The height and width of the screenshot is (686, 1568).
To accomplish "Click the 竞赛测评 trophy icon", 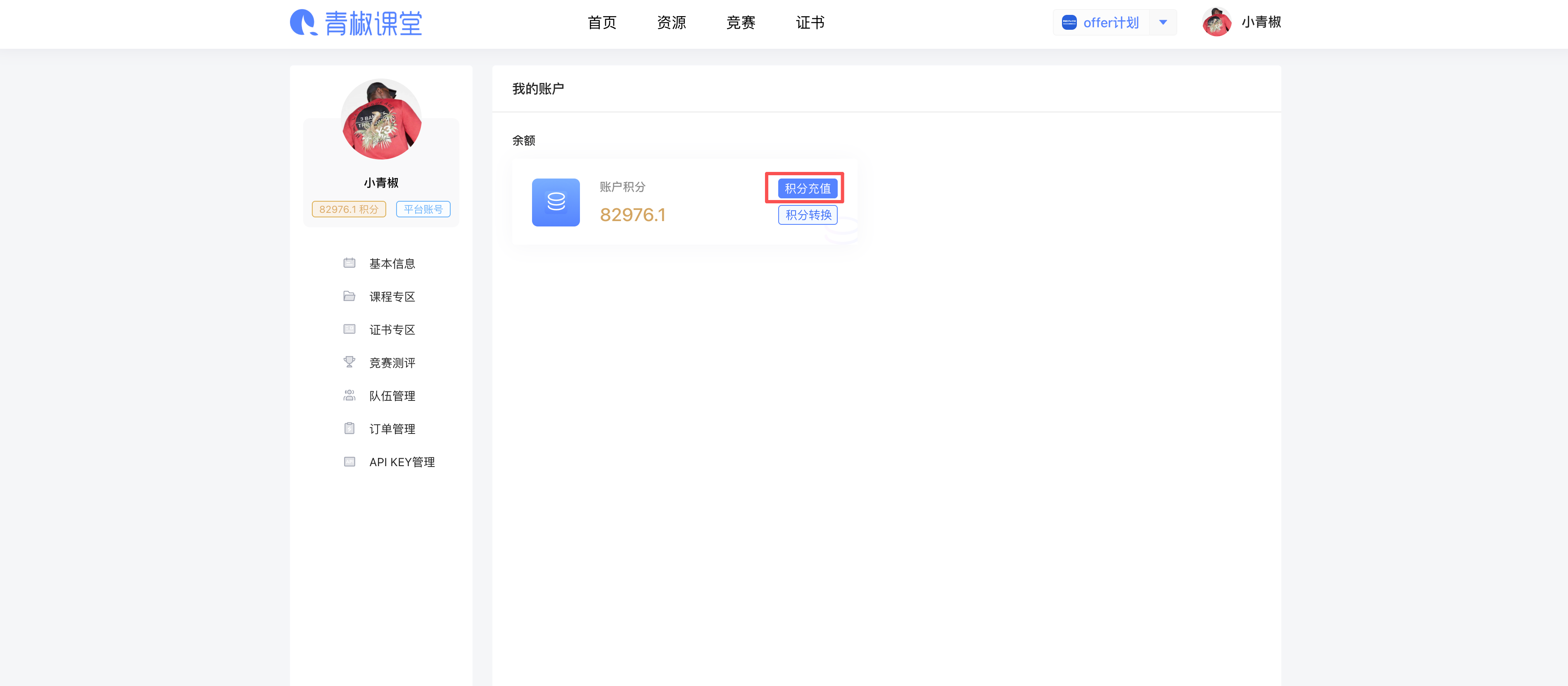I will pos(349,362).
